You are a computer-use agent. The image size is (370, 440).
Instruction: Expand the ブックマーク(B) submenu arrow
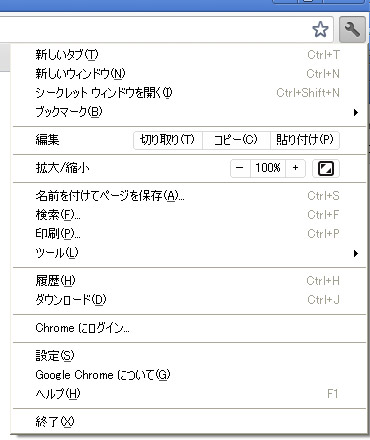click(356, 112)
